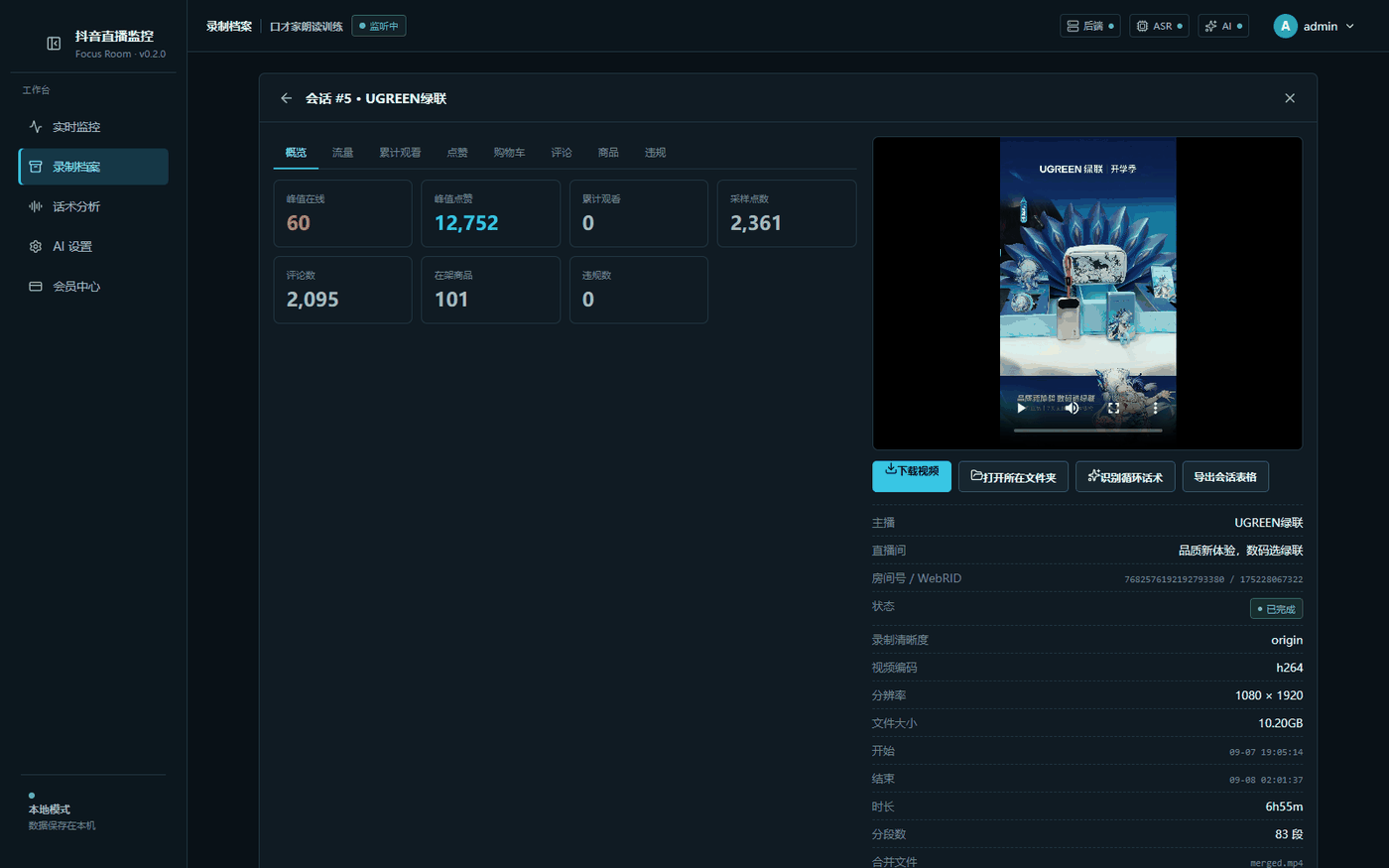This screenshot has height=868, width=1389.
Task: Click the 已完成 status badge
Action: pyautogui.click(x=1276, y=609)
